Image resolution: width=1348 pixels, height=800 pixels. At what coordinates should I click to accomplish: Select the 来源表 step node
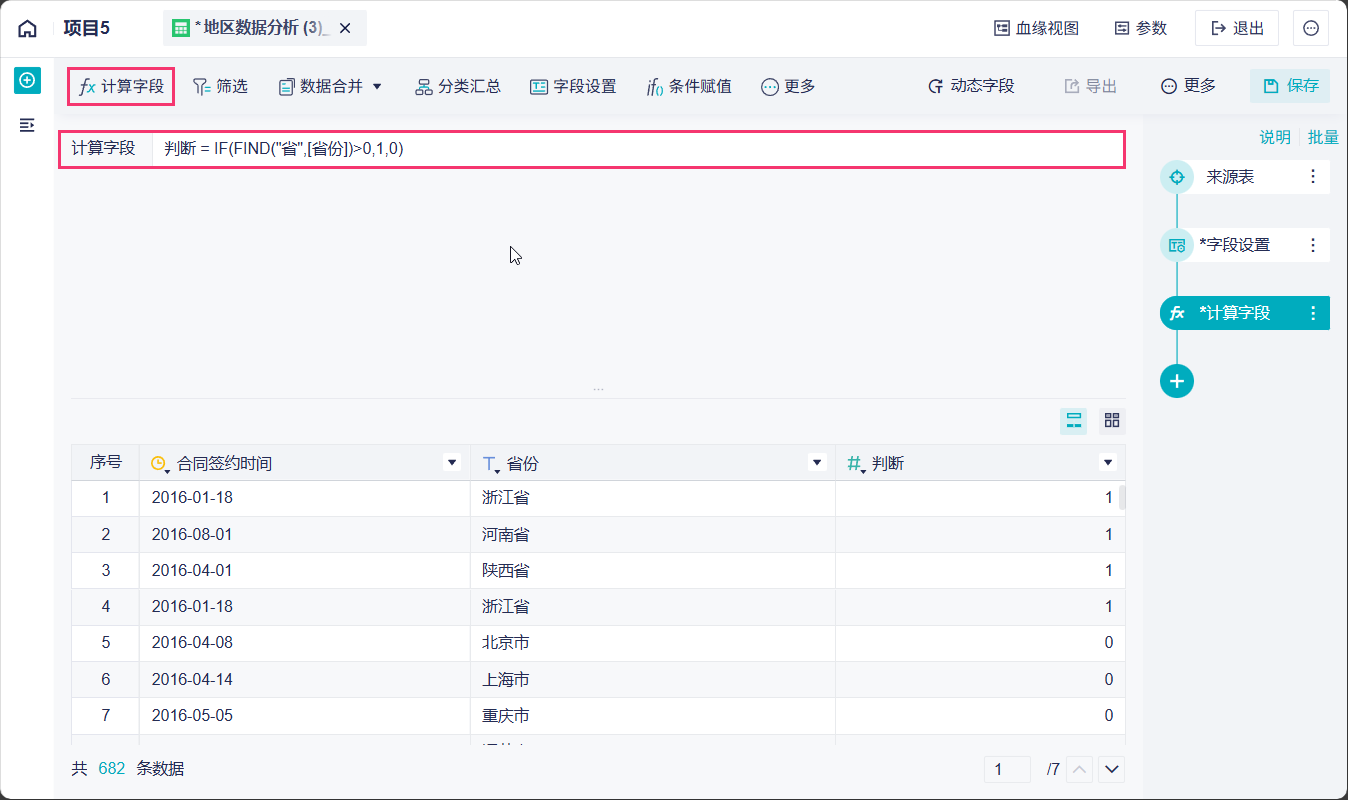1245,177
